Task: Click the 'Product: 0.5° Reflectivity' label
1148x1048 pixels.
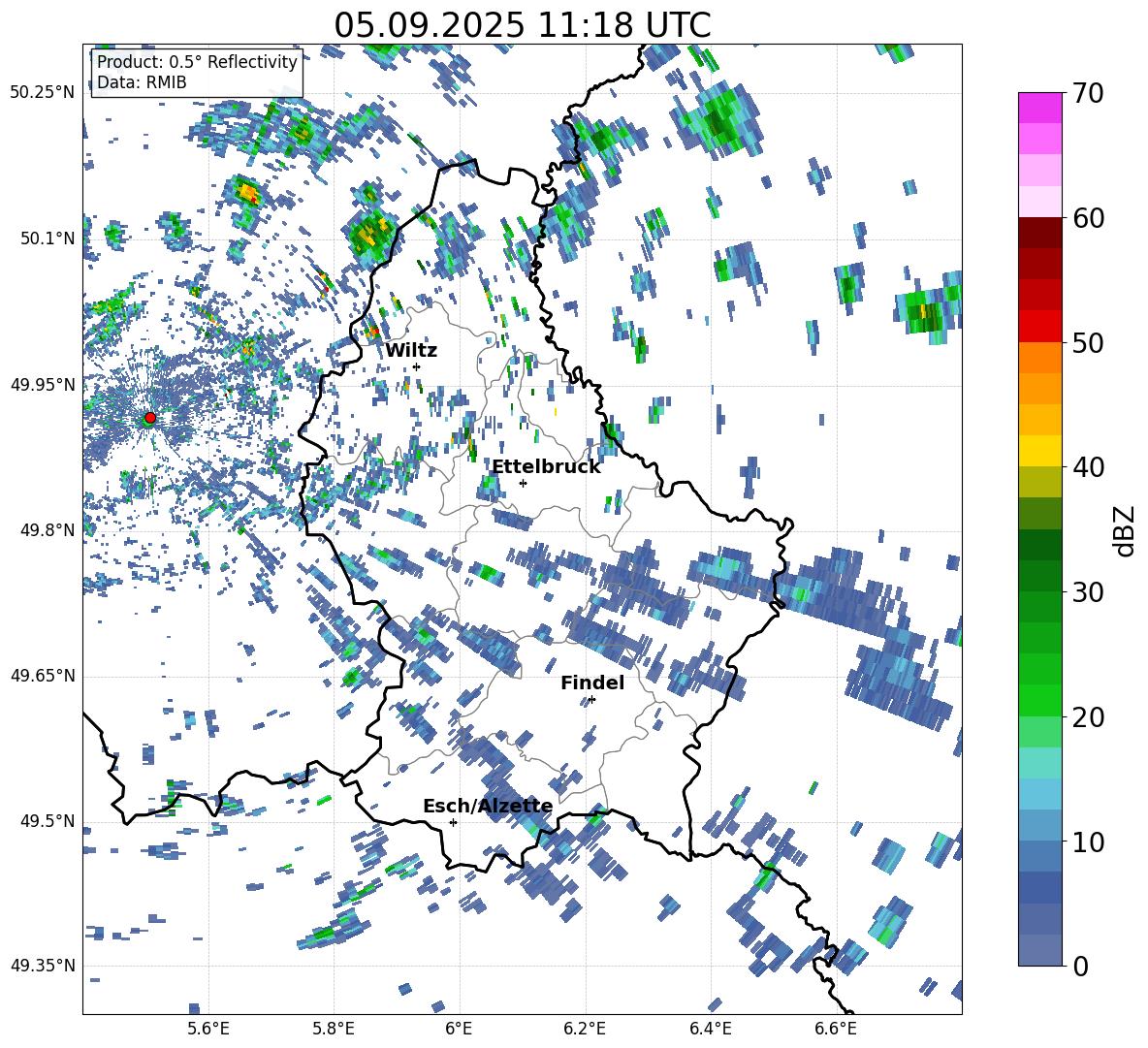Action: [197, 62]
